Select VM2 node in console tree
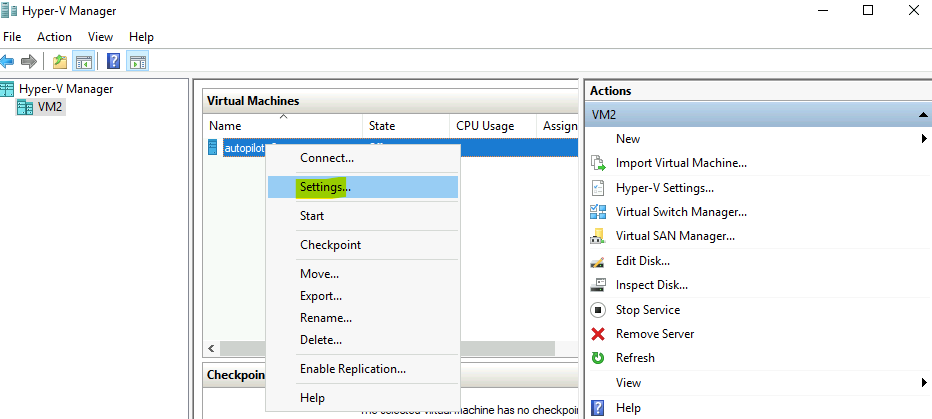932x419 pixels. coord(50,108)
